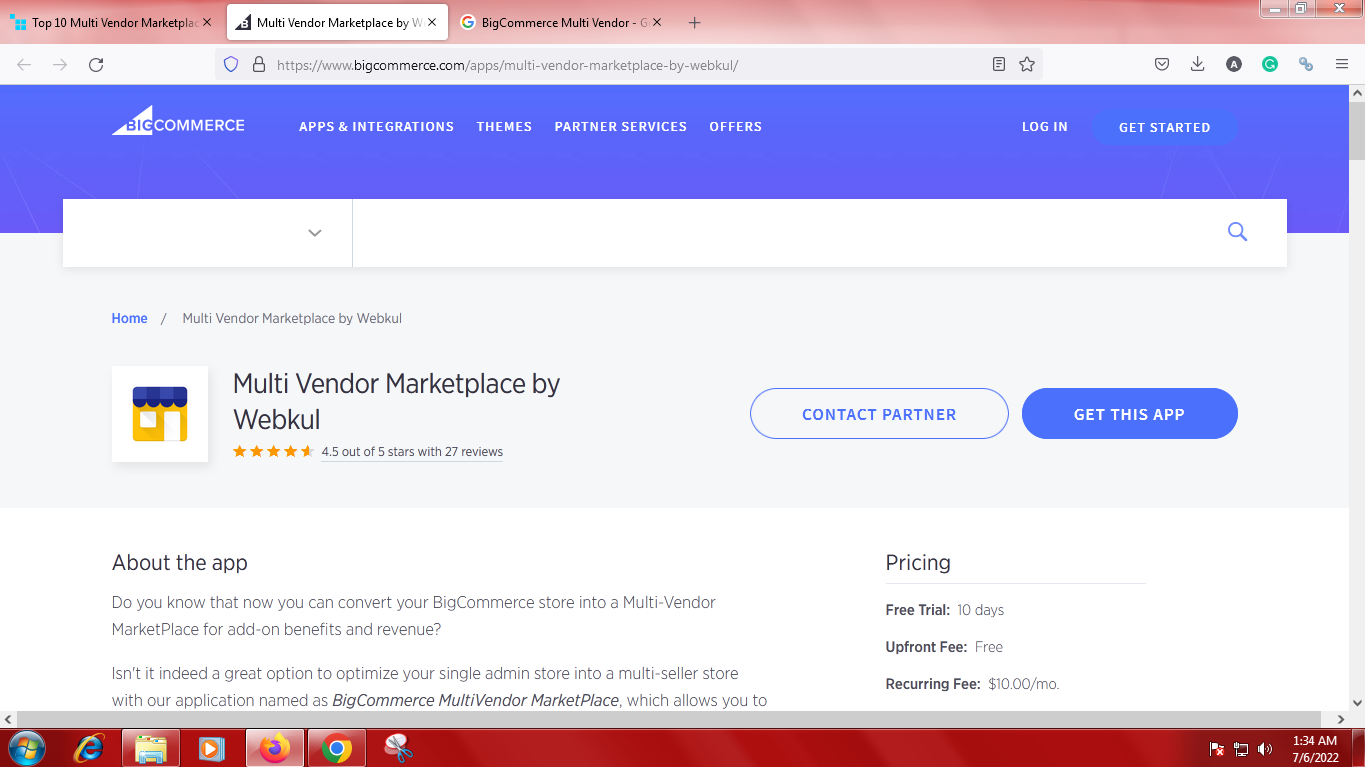Switch to Firefox in the taskbar
The image size is (1365, 767).
pyautogui.click(x=274, y=747)
